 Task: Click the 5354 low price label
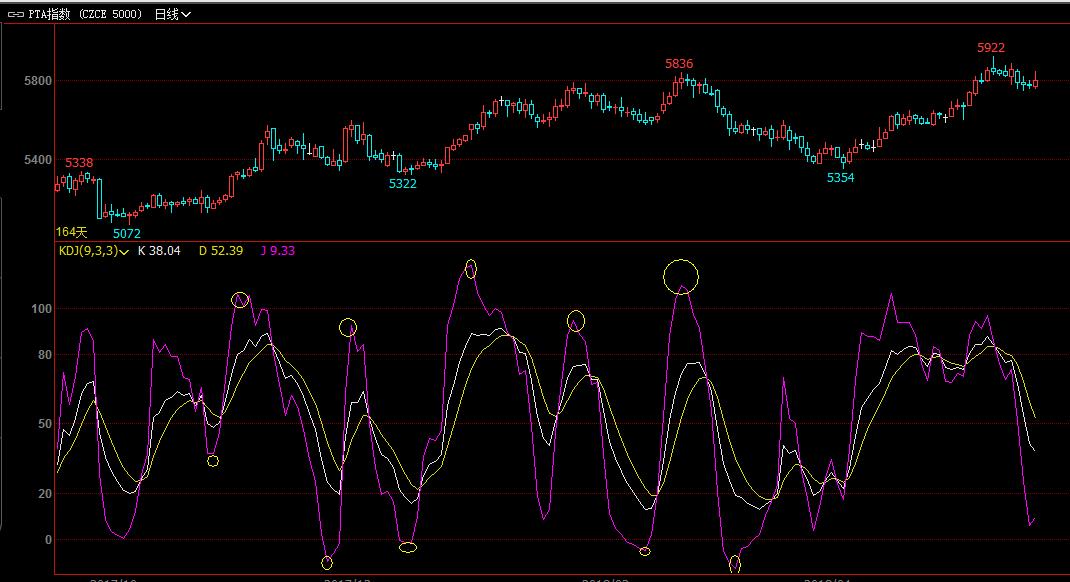[x=840, y=177]
